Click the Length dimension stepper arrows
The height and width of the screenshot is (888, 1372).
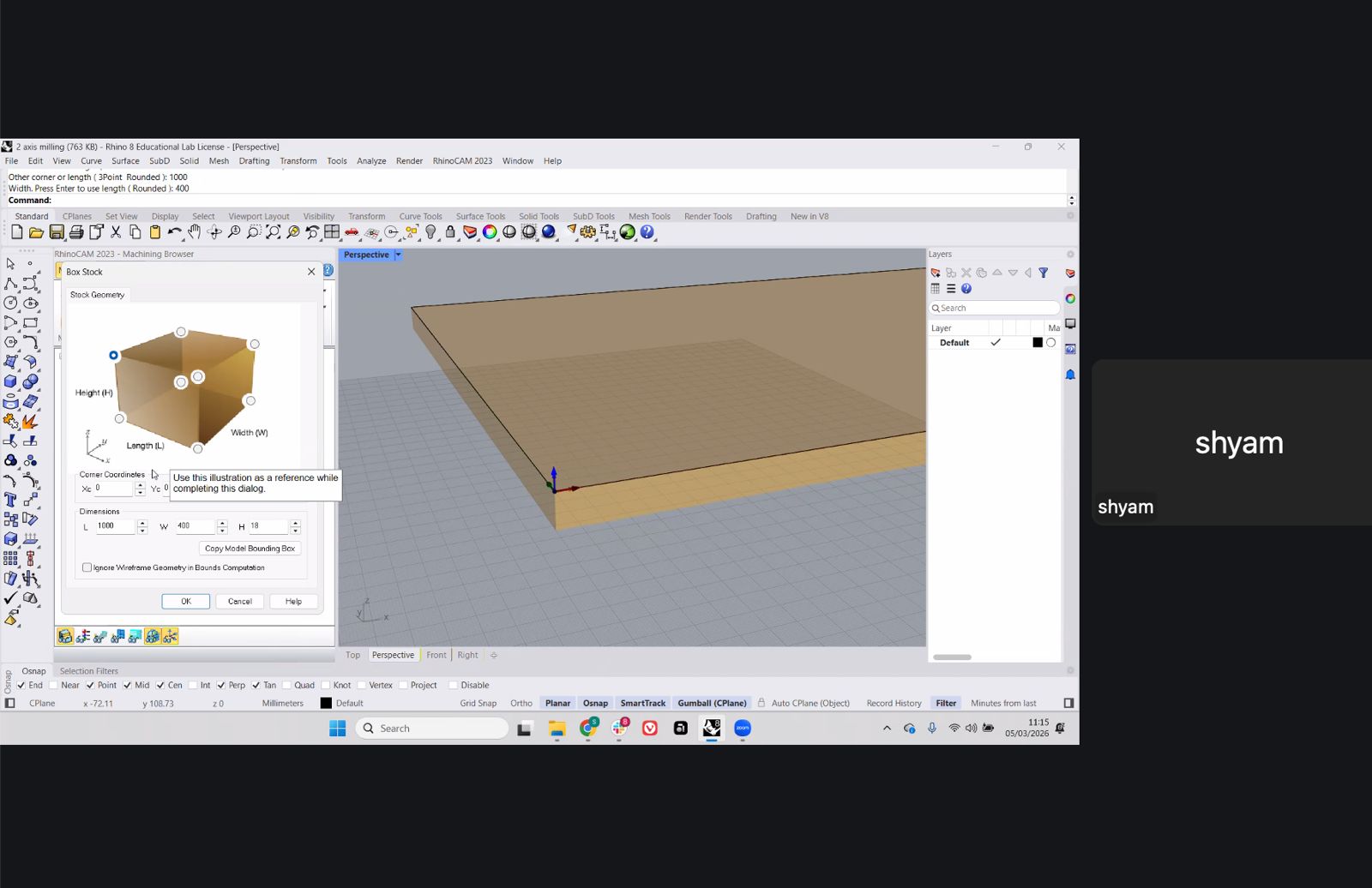click(142, 526)
